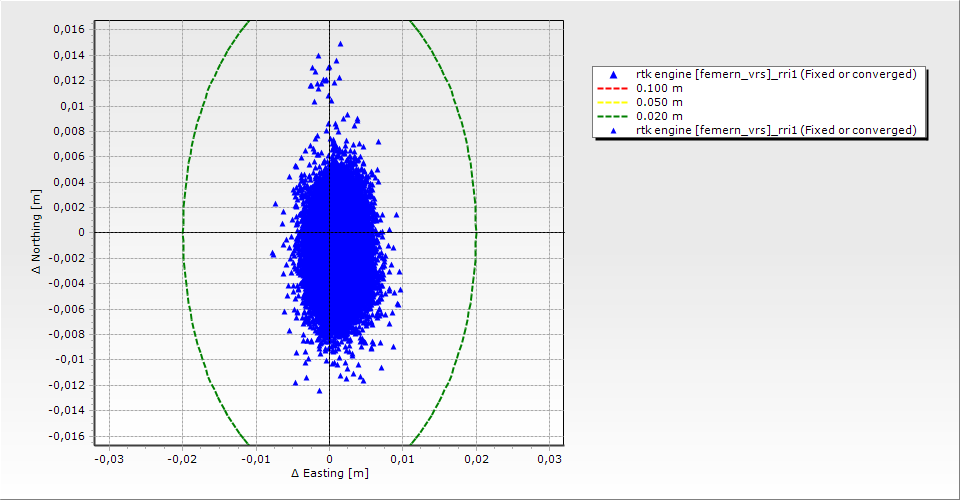Click green circle where it meets left zero line

183,232
